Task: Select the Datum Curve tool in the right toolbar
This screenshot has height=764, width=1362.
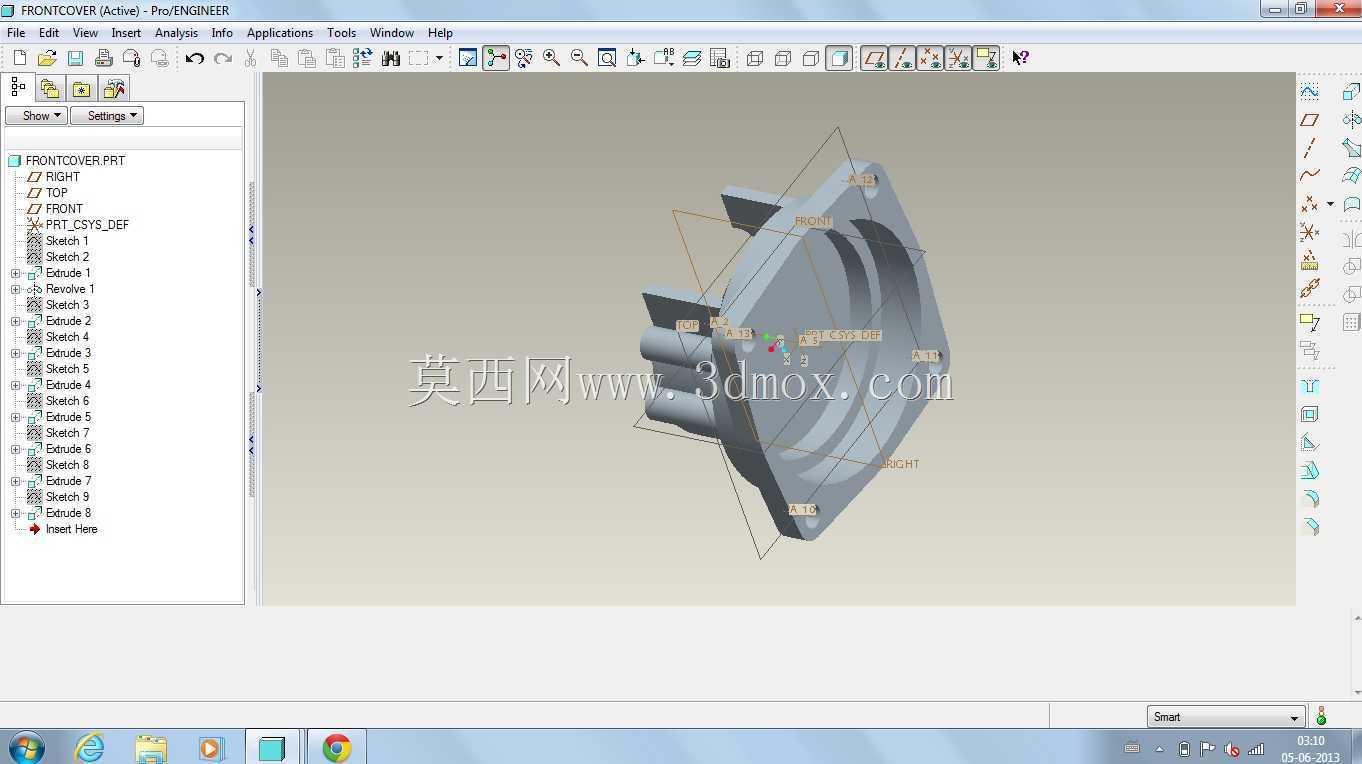Action: (1309, 175)
